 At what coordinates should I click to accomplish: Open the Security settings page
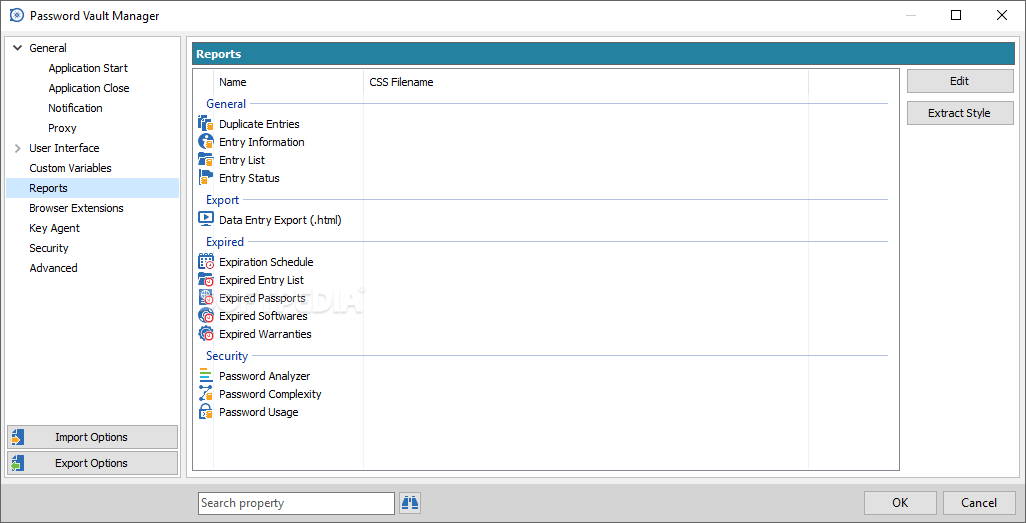pyautogui.click(x=49, y=248)
